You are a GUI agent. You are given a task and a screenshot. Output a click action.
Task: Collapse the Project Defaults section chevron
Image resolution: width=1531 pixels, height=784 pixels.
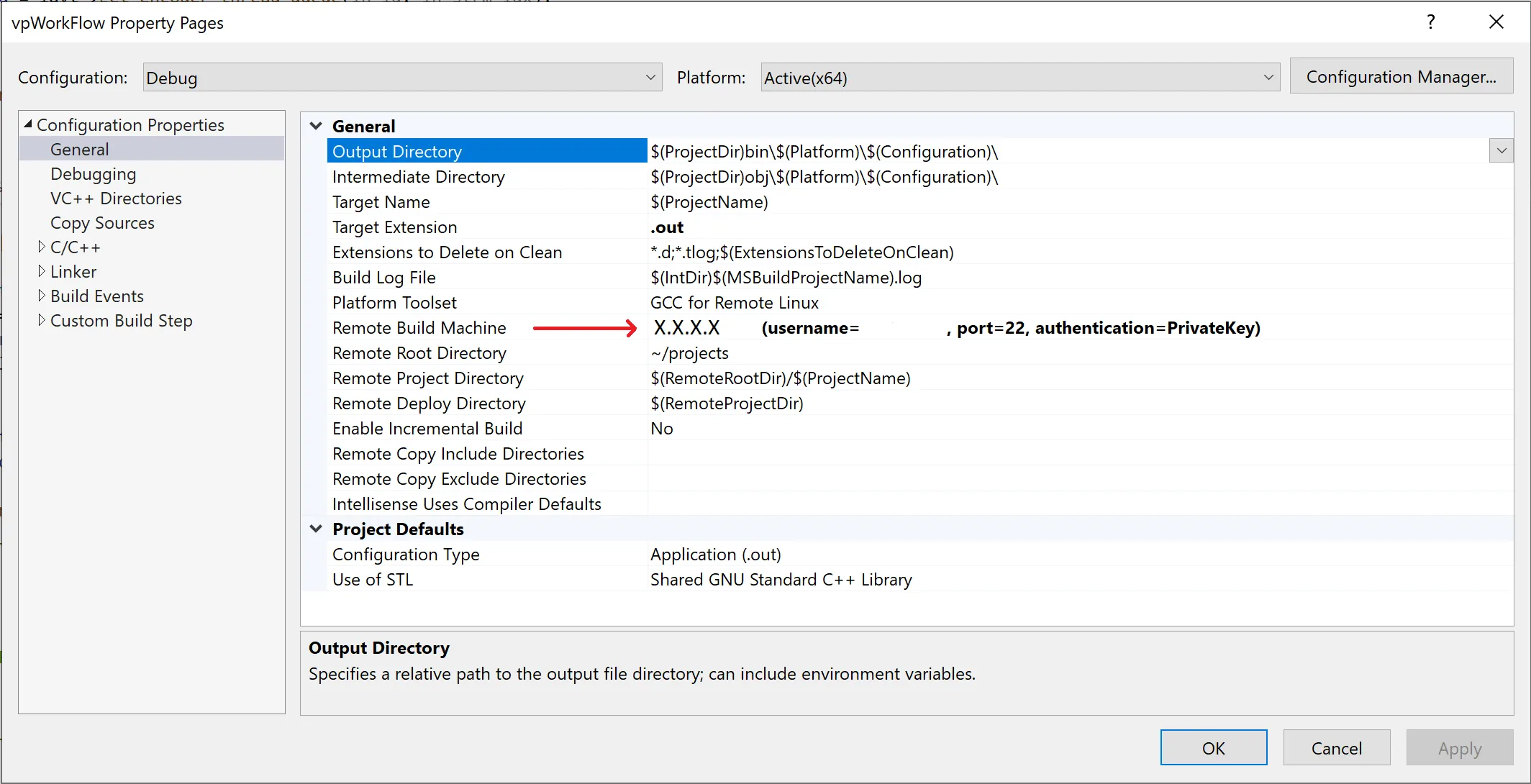coord(316,529)
